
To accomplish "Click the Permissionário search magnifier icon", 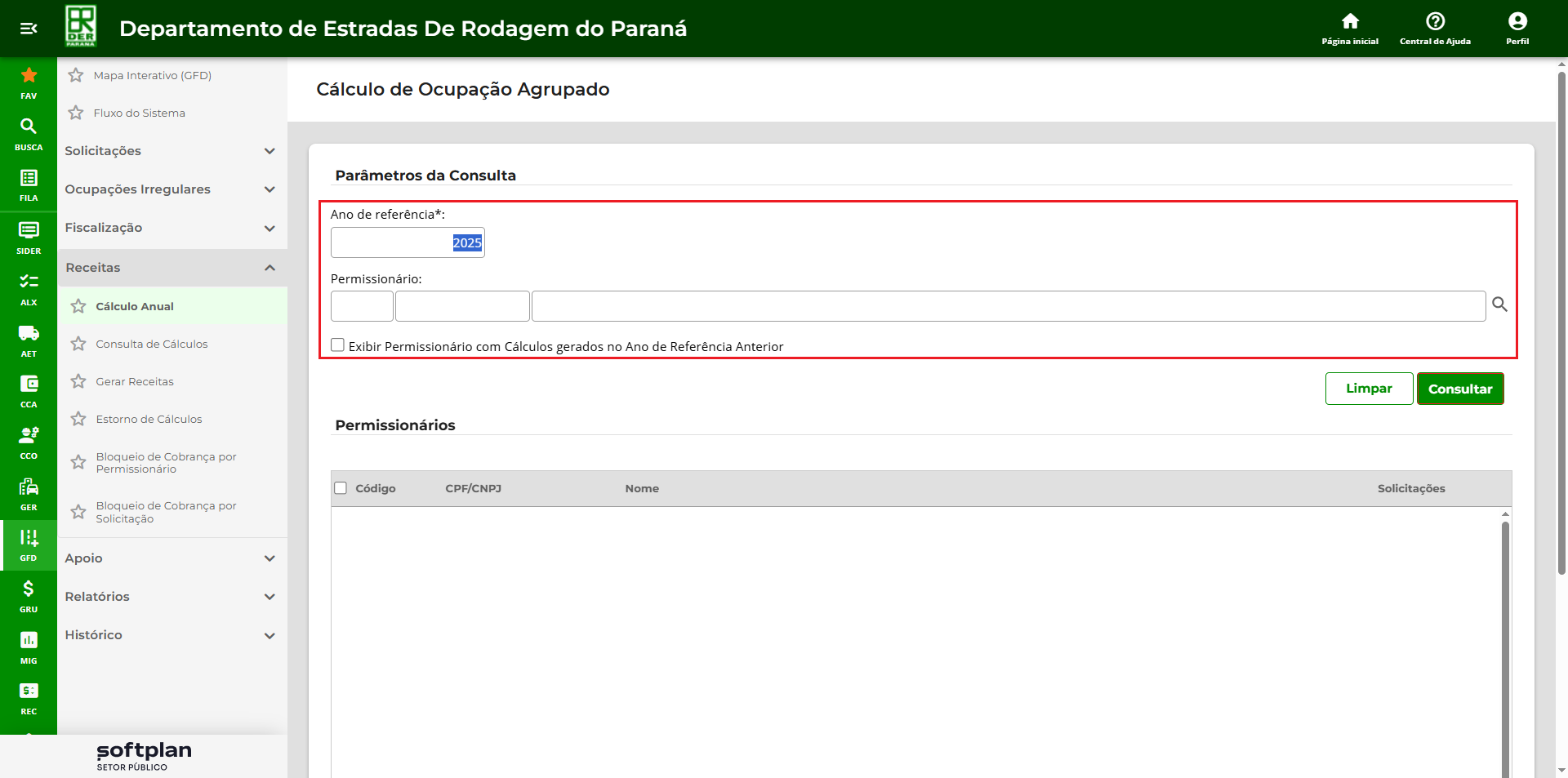I will tap(1499, 305).
